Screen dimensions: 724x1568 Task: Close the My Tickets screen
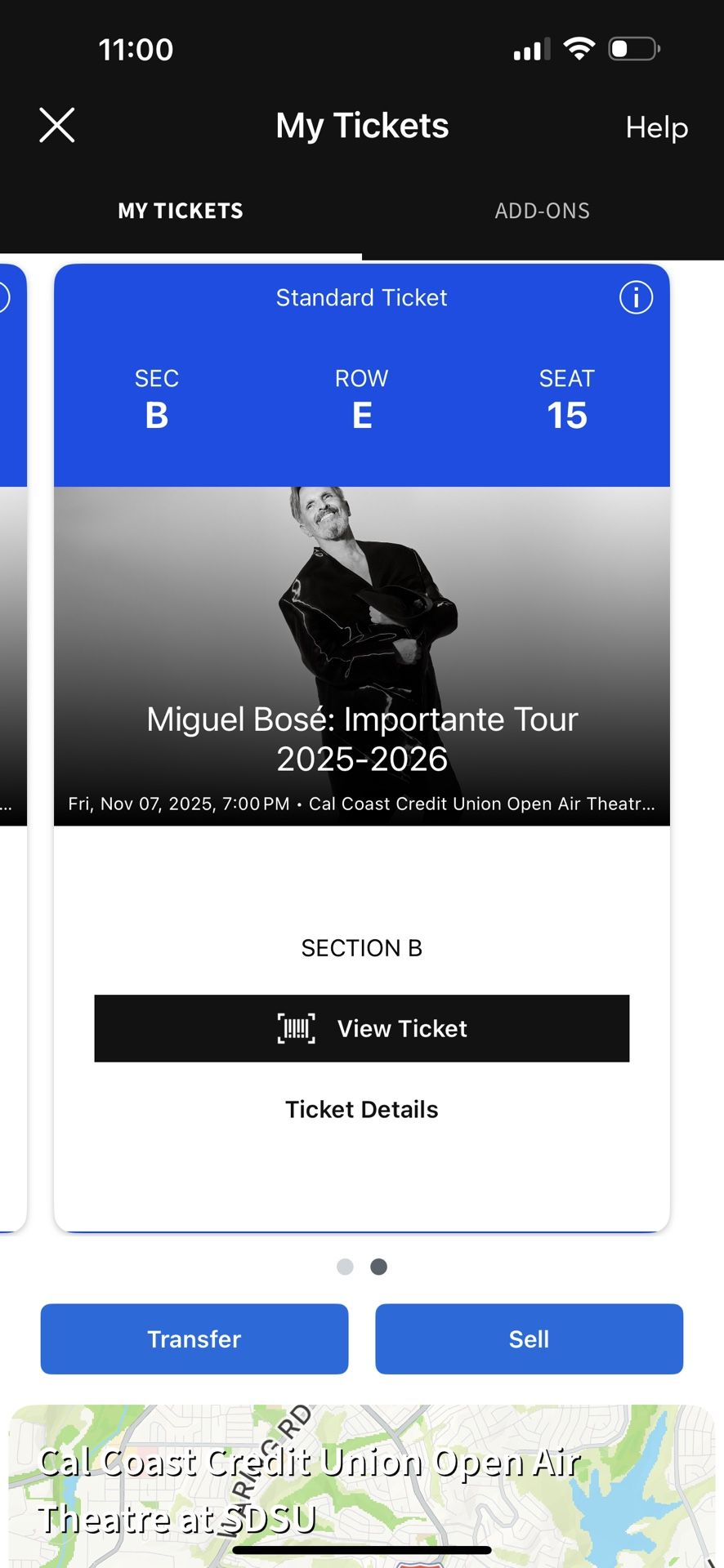57,126
